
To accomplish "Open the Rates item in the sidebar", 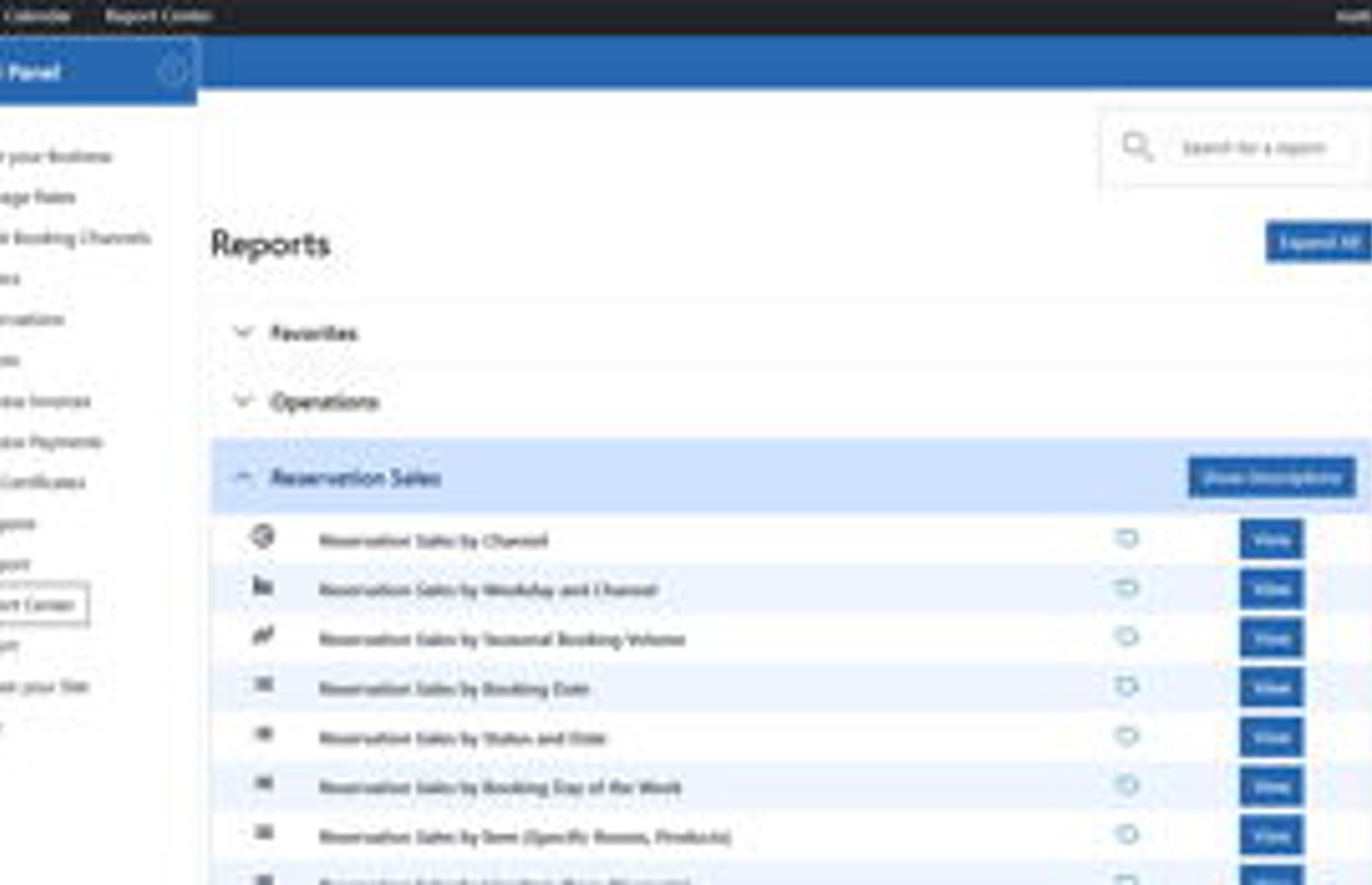I will (38, 197).
